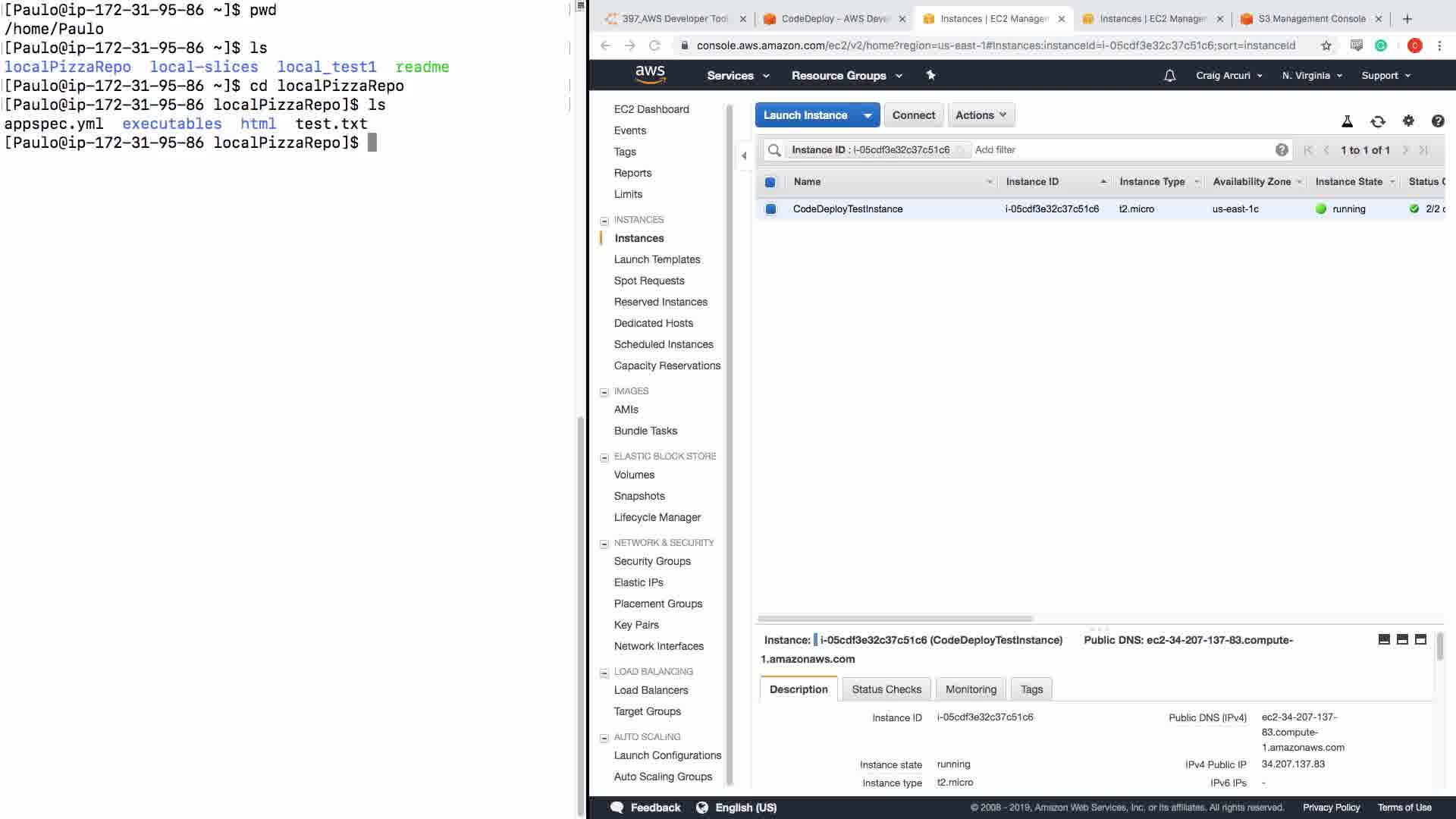Switch to the S3 Management Console tab
Screen dimensions: 1456x819
click(x=1311, y=19)
